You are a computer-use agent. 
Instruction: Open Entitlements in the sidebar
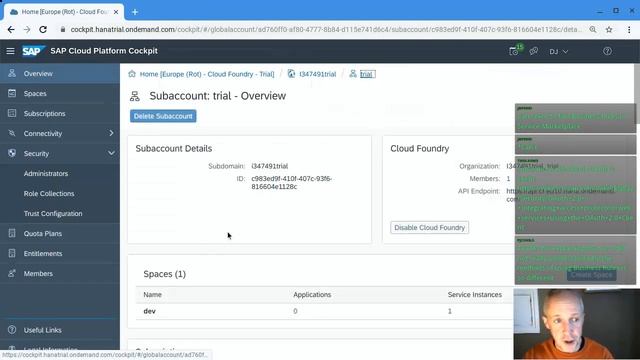click(x=60, y=253)
